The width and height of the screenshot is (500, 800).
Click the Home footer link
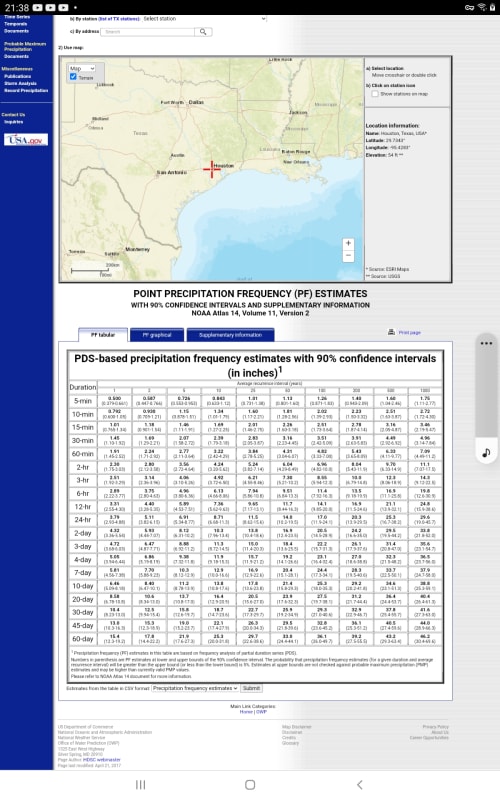pos(246,712)
